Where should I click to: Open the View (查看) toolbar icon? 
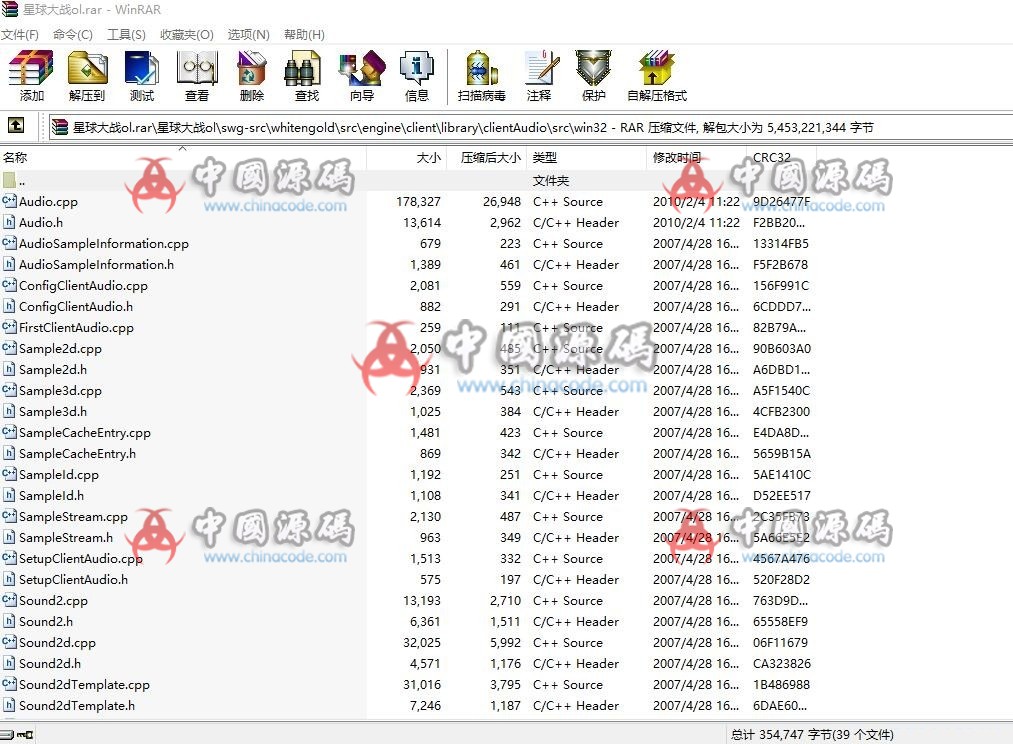(x=197, y=76)
